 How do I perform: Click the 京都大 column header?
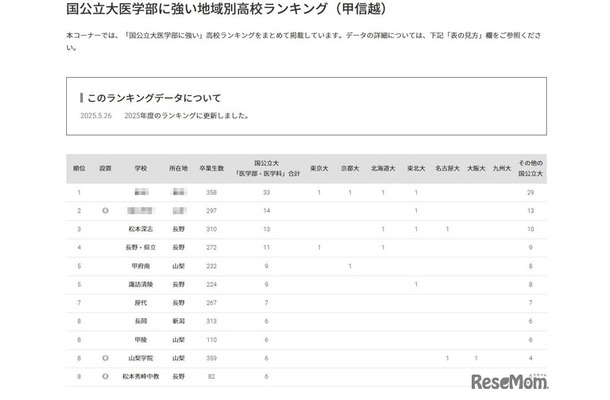tap(350, 168)
